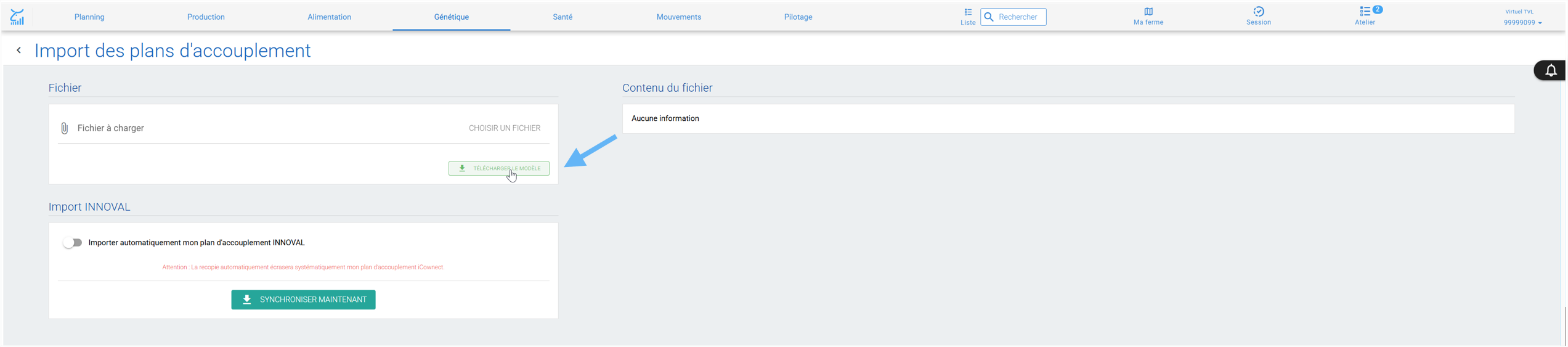Open the Génétique menu
Image resolution: width=1568 pixels, height=347 pixels.
[451, 17]
